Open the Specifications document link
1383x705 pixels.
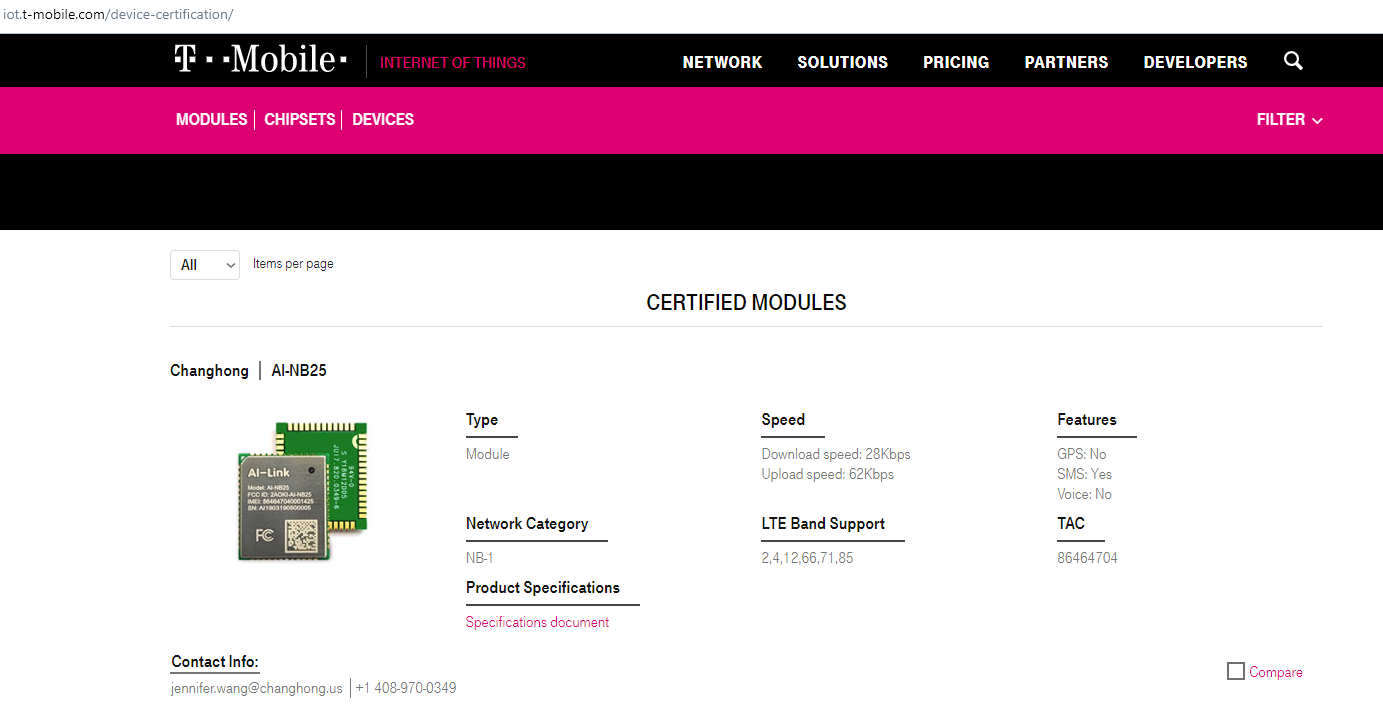pyautogui.click(x=537, y=622)
